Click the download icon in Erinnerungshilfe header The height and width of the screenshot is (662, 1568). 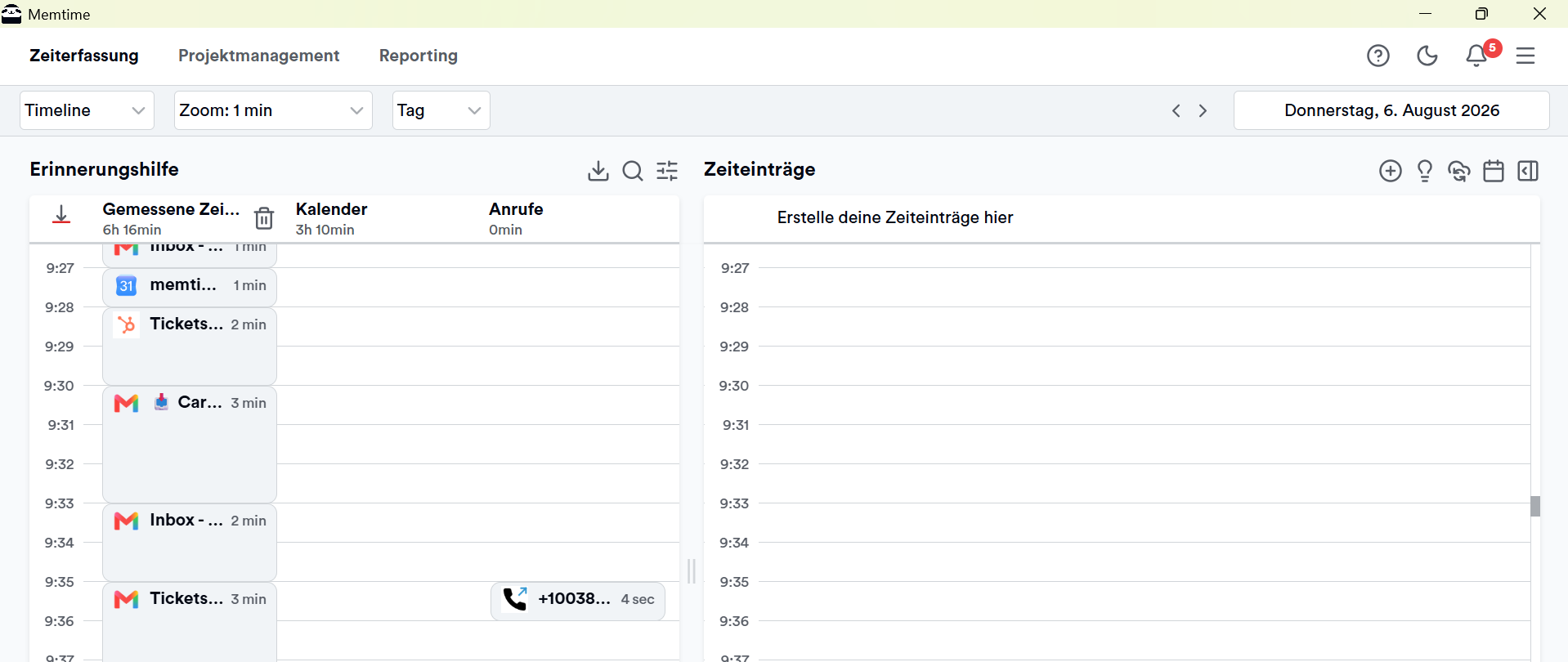click(598, 171)
